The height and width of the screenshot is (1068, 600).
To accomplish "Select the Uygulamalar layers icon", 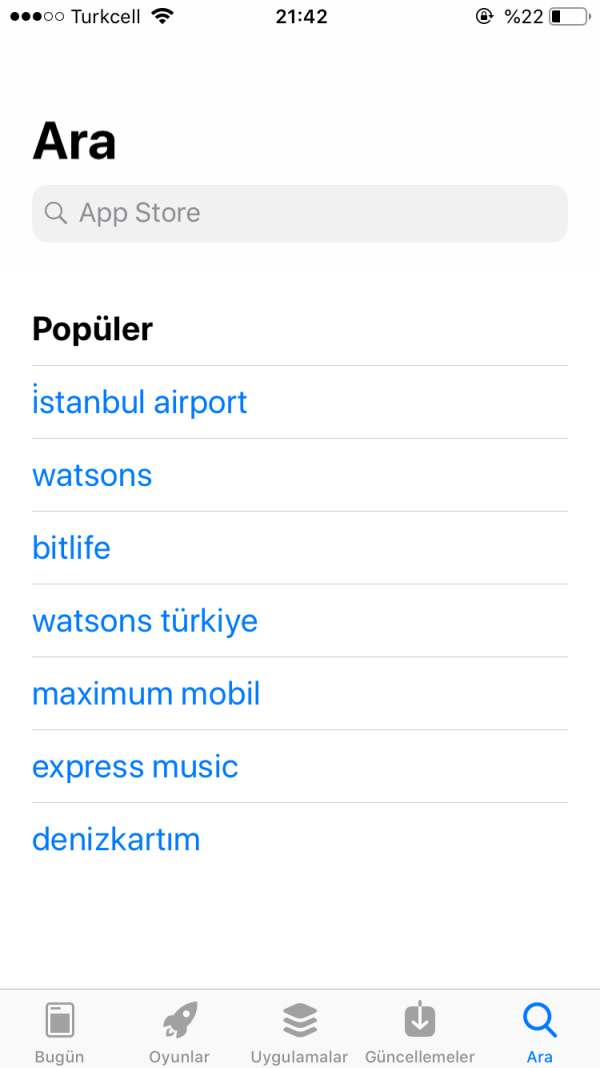I will (300, 1020).
